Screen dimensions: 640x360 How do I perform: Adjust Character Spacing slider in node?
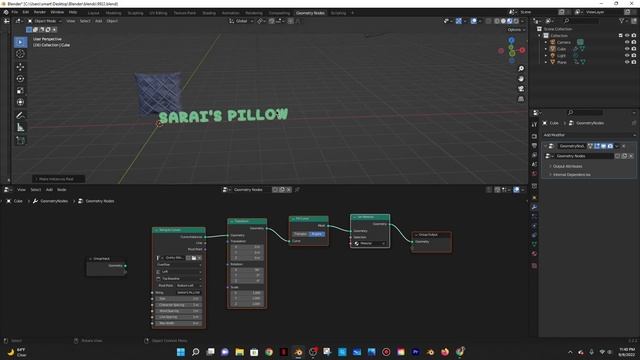[179, 305]
